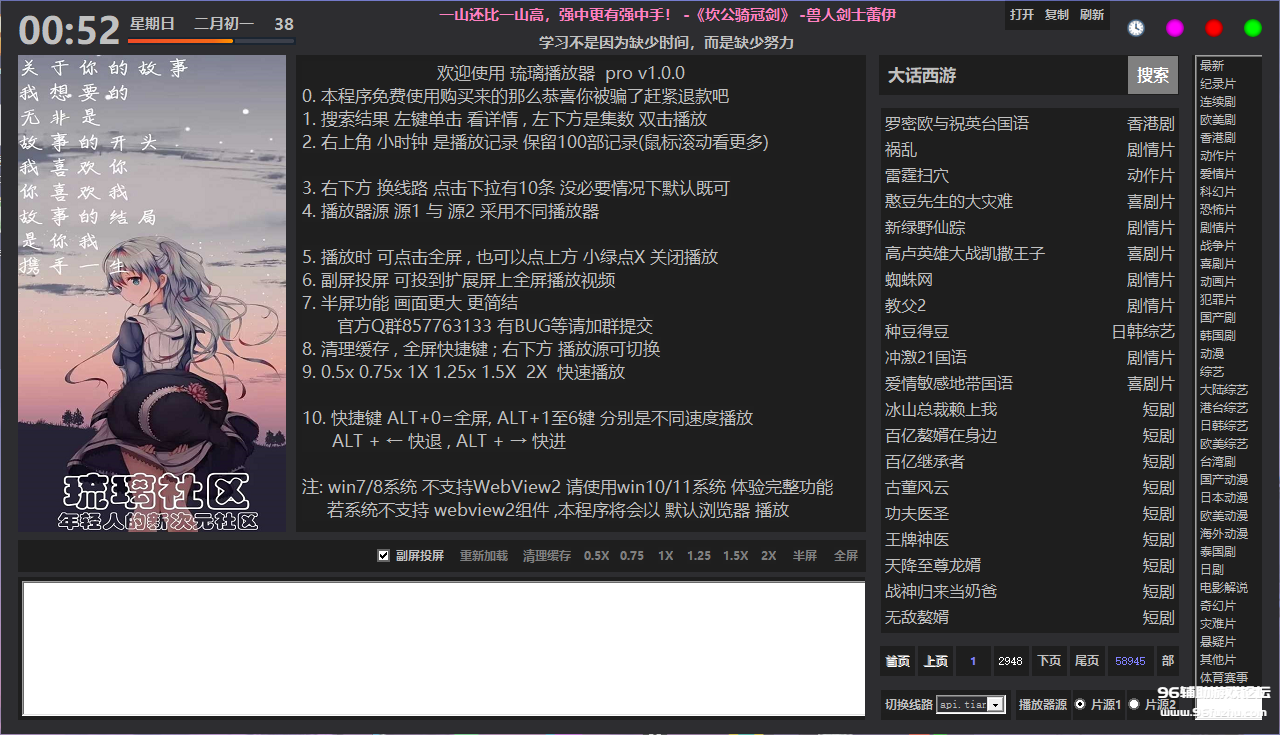1280x735 pixels.
Task: Click the 琉璃社区 anime poster image
Action: (x=154, y=293)
